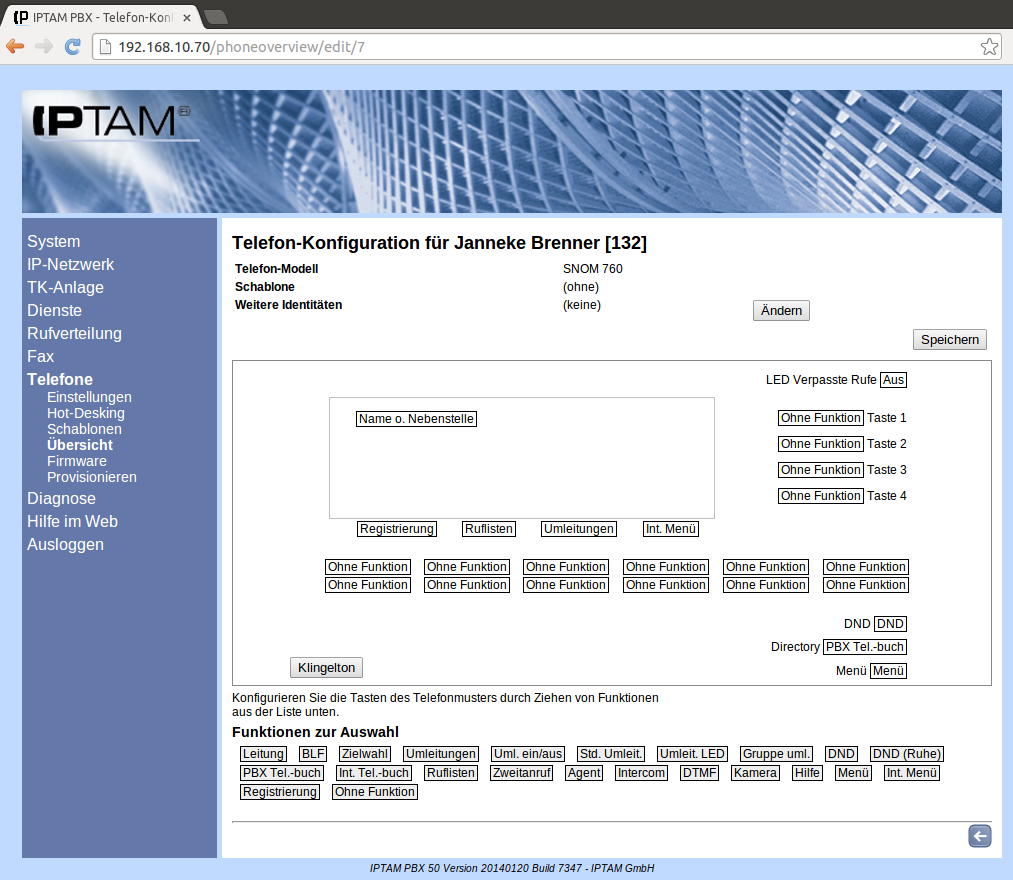
Task: Toggle LED Verpasste Rufe 'Aus' setting
Action: coord(893,380)
